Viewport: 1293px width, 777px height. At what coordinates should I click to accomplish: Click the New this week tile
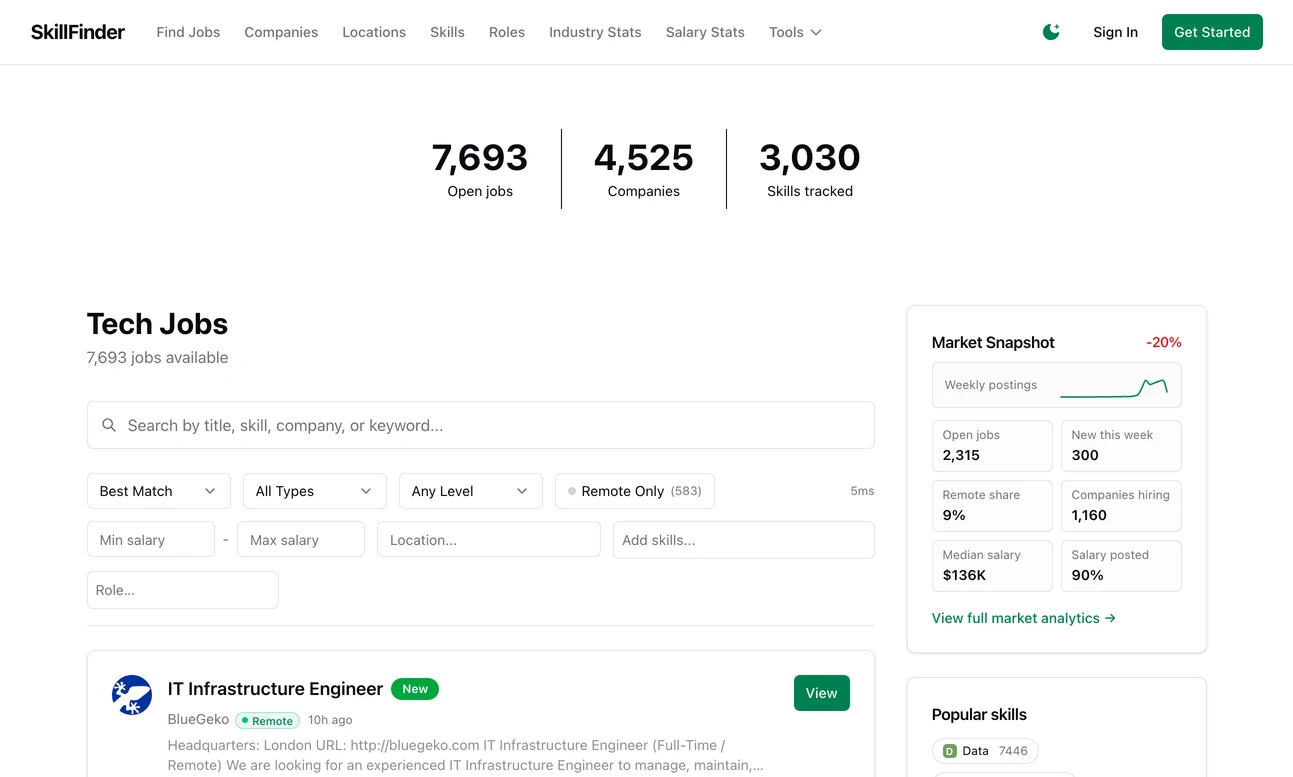1121,446
